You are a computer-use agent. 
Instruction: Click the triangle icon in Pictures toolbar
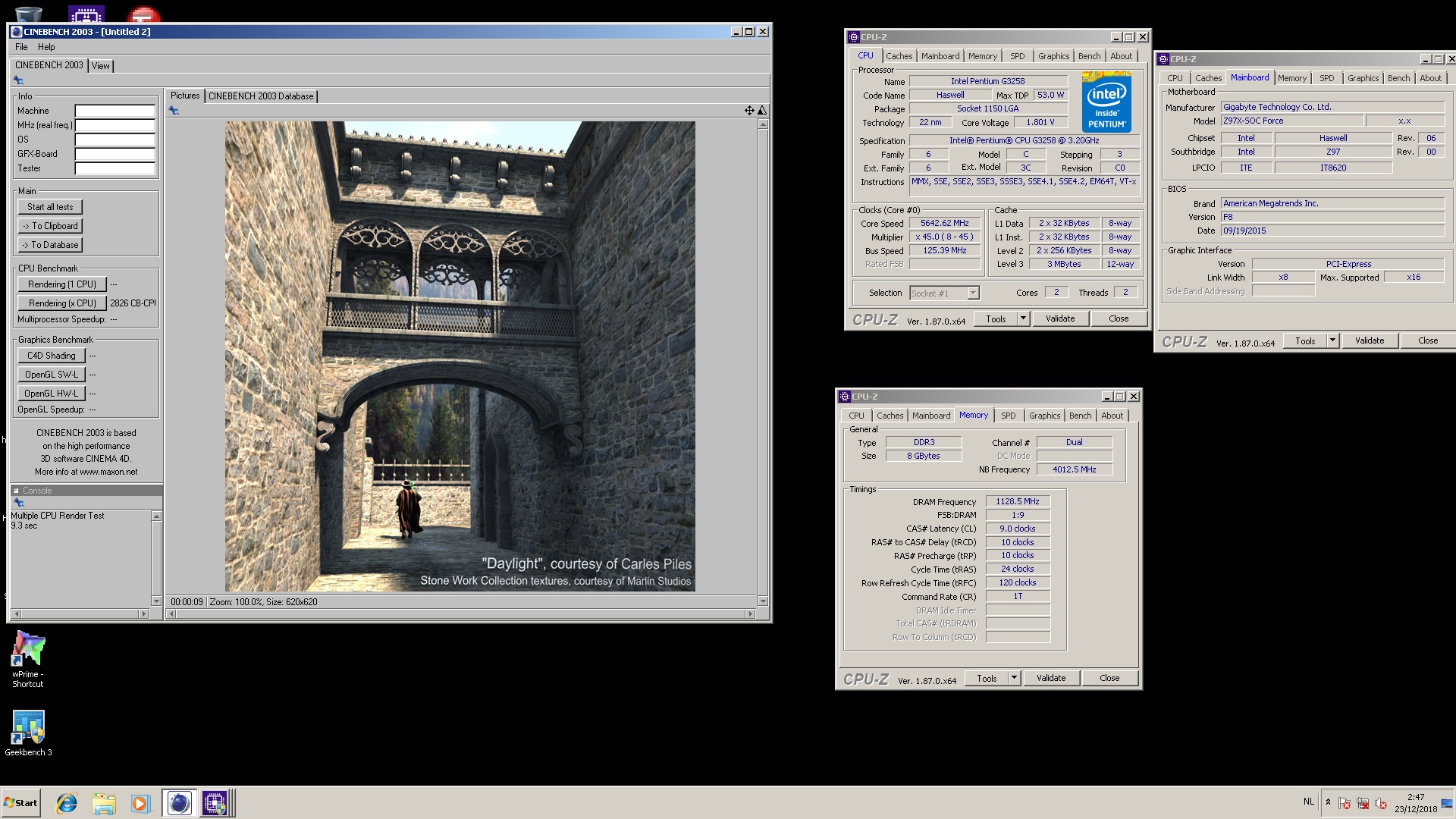(x=762, y=111)
